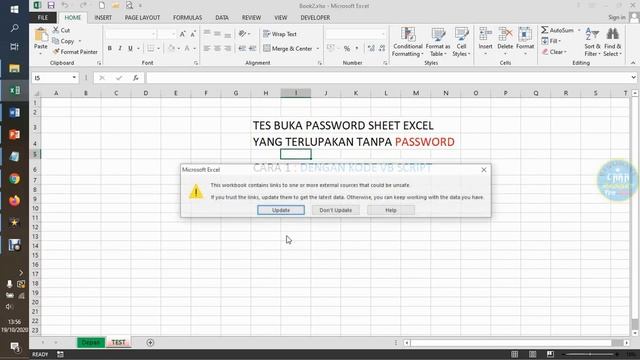The width and height of the screenshot is (640, 360).
Task: Select the TEST sheet tab
Action: (x=118, y=342)
